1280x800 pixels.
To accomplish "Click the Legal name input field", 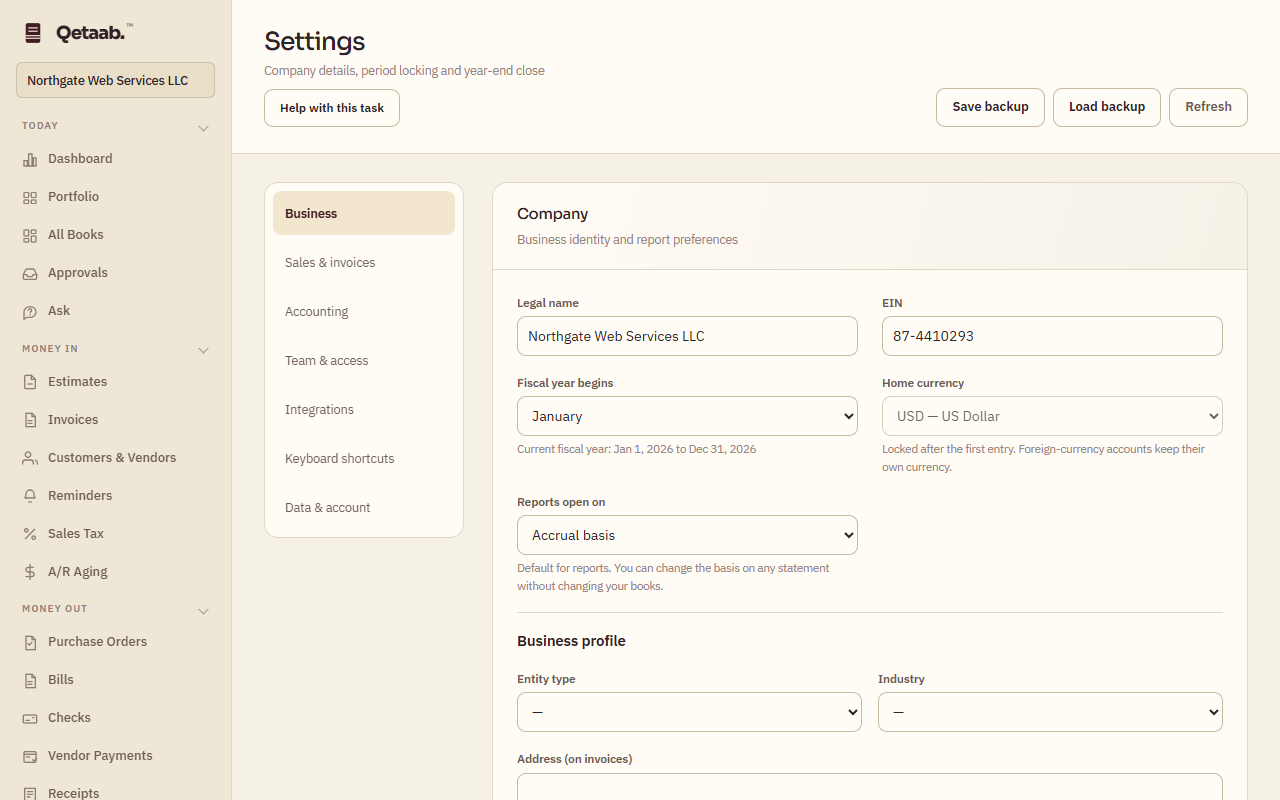I will click(x=687, y=336).
